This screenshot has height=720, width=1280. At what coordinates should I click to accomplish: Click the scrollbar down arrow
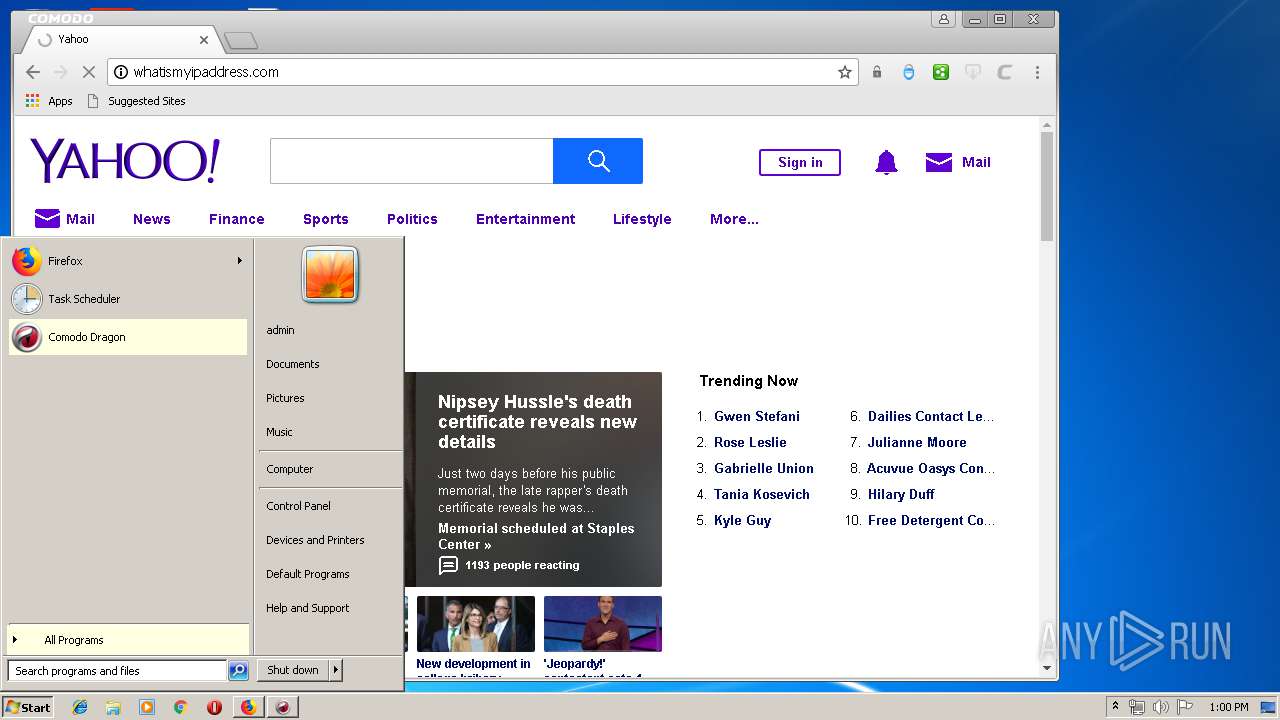click(1047, 668)
